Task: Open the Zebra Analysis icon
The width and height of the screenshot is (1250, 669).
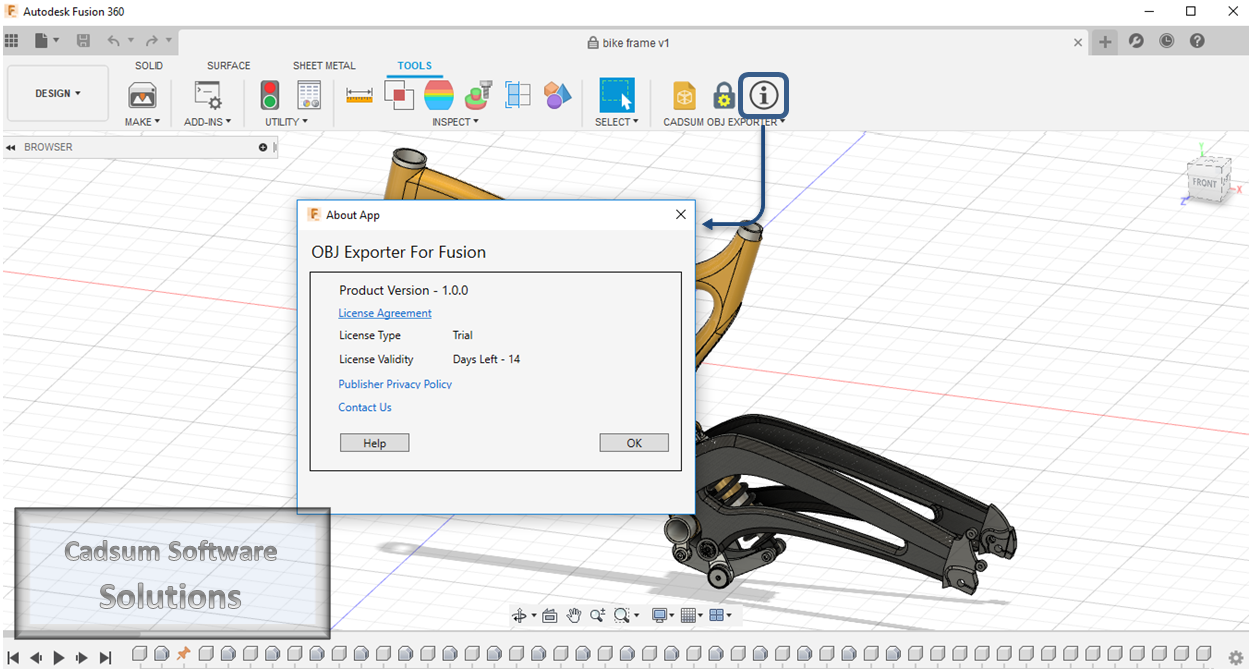Action: pos(440,93)
